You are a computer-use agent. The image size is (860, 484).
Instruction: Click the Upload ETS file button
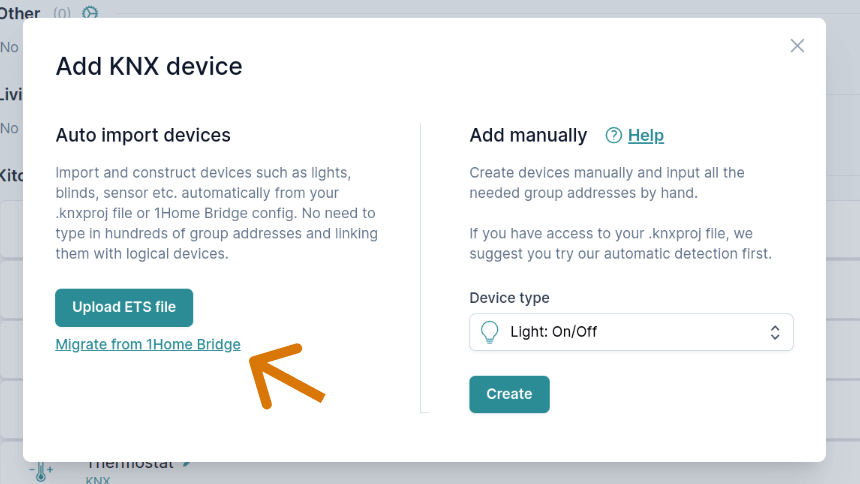pos(124,307)
